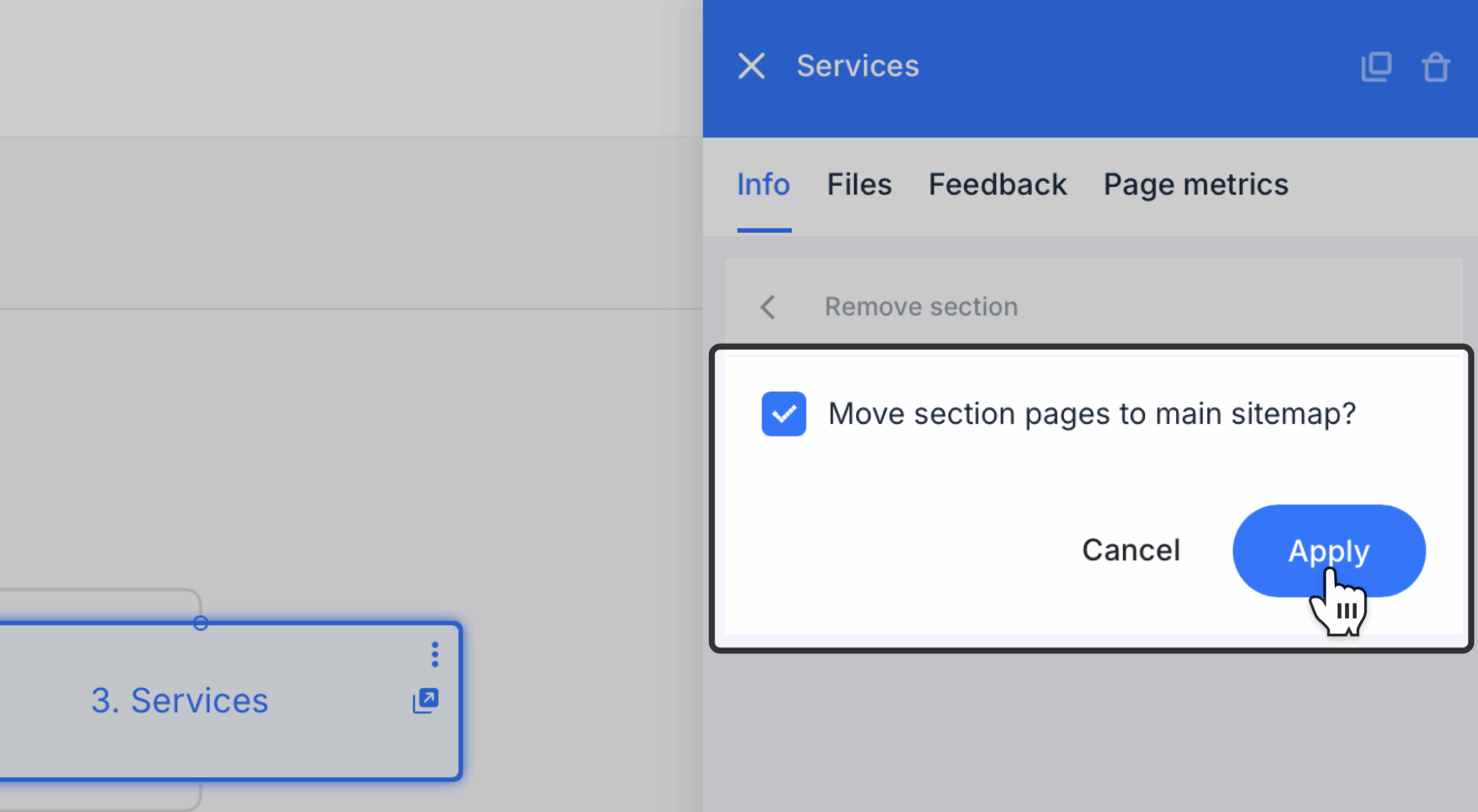Click the Services title in panel header
The height and width of the screenshot is (812, 1478).
pos(858,66)
